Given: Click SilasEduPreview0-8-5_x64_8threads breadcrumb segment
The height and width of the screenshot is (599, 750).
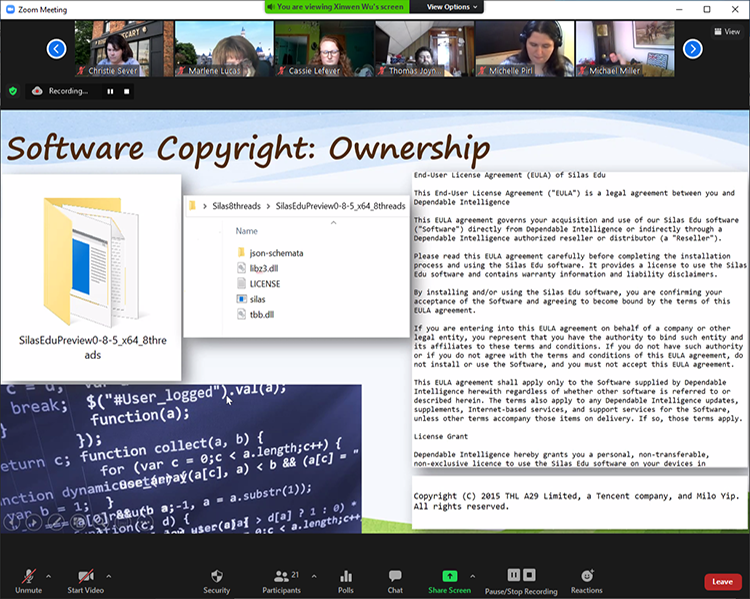Looking at the screenshot, I should [x=340, y=206].
